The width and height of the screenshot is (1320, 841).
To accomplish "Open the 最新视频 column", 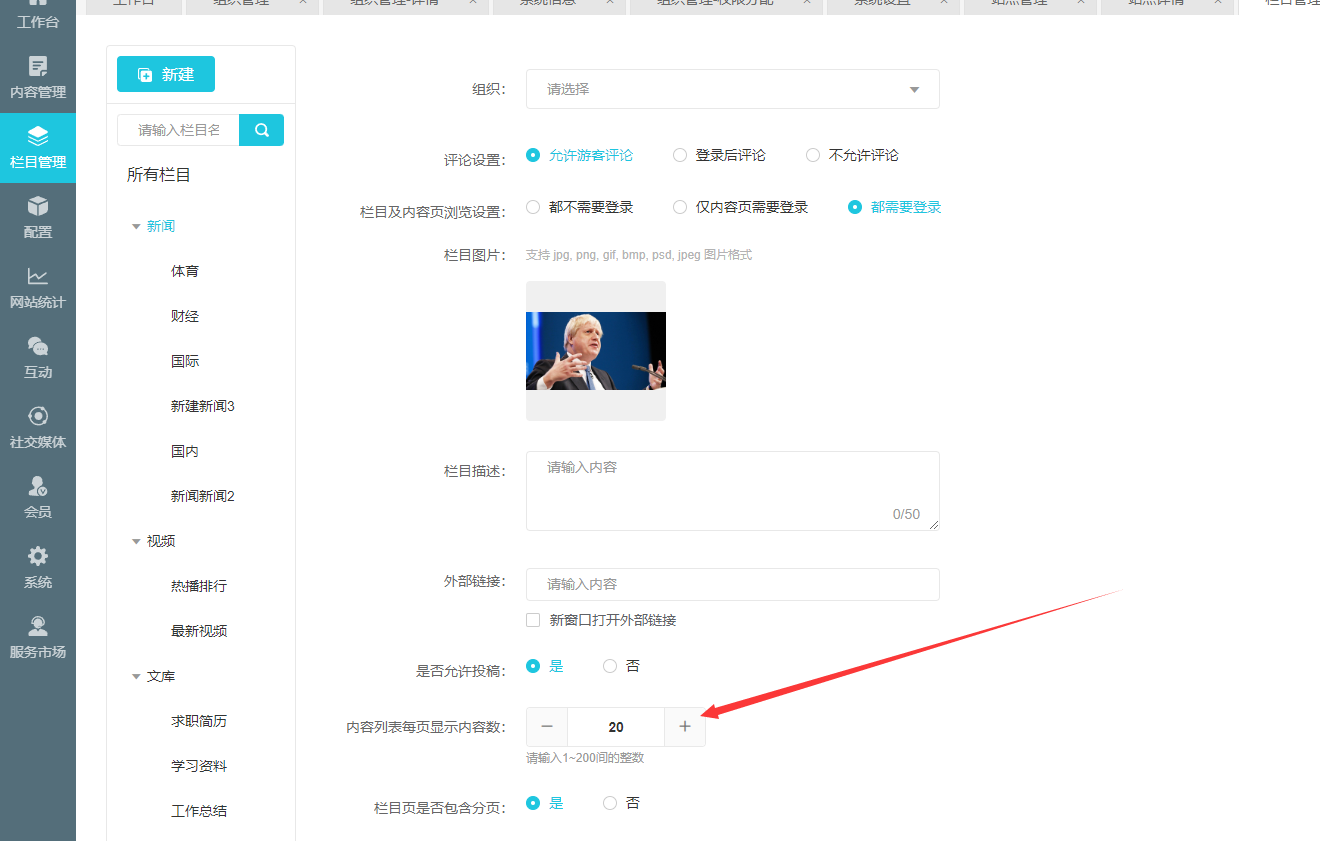I will pos(199,632).
